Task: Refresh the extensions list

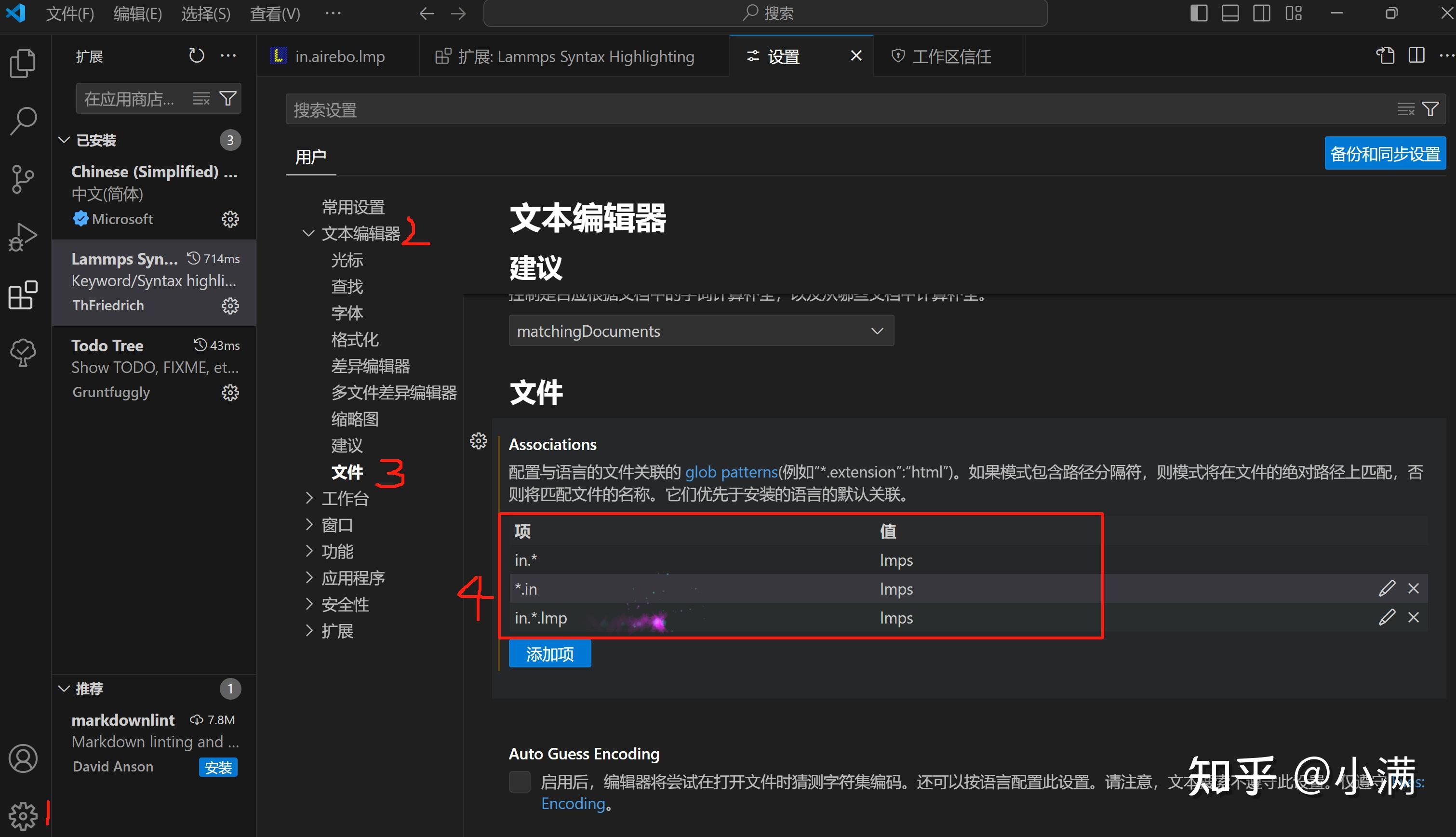Action: pyautogui.click(x=197, y=55)
